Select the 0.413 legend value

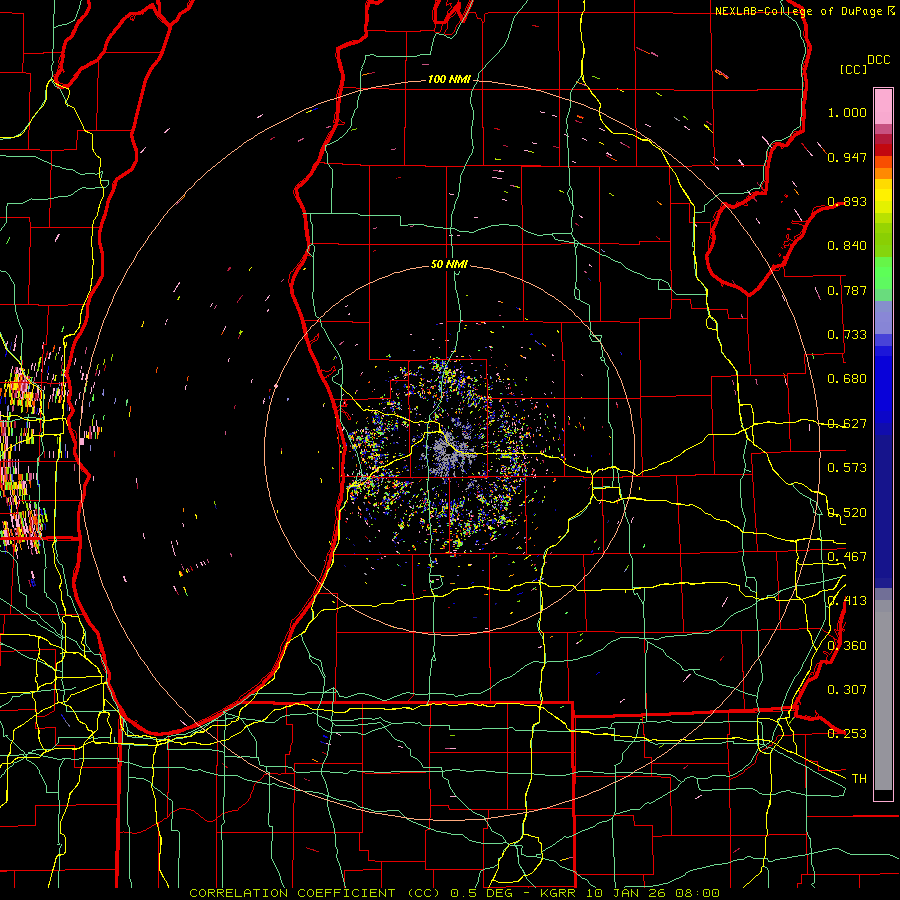click(847, 601)
